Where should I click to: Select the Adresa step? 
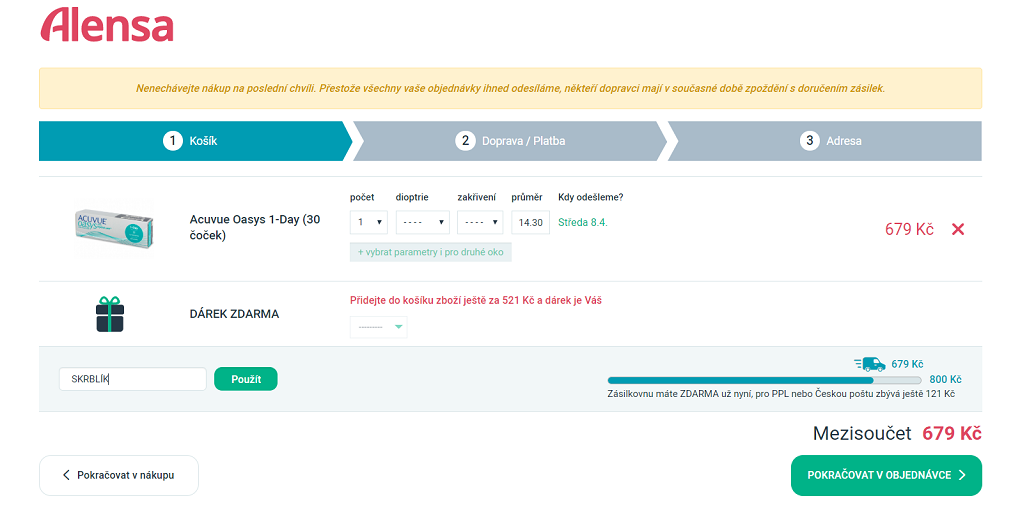pos(825,141)
